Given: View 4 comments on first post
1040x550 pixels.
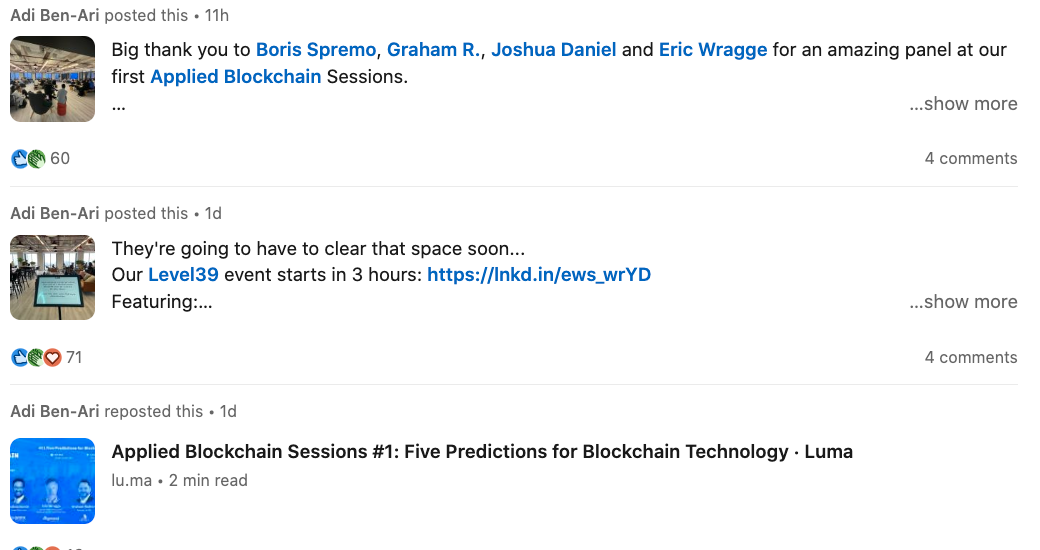Looking at the screenshot, I should point(970,158).
